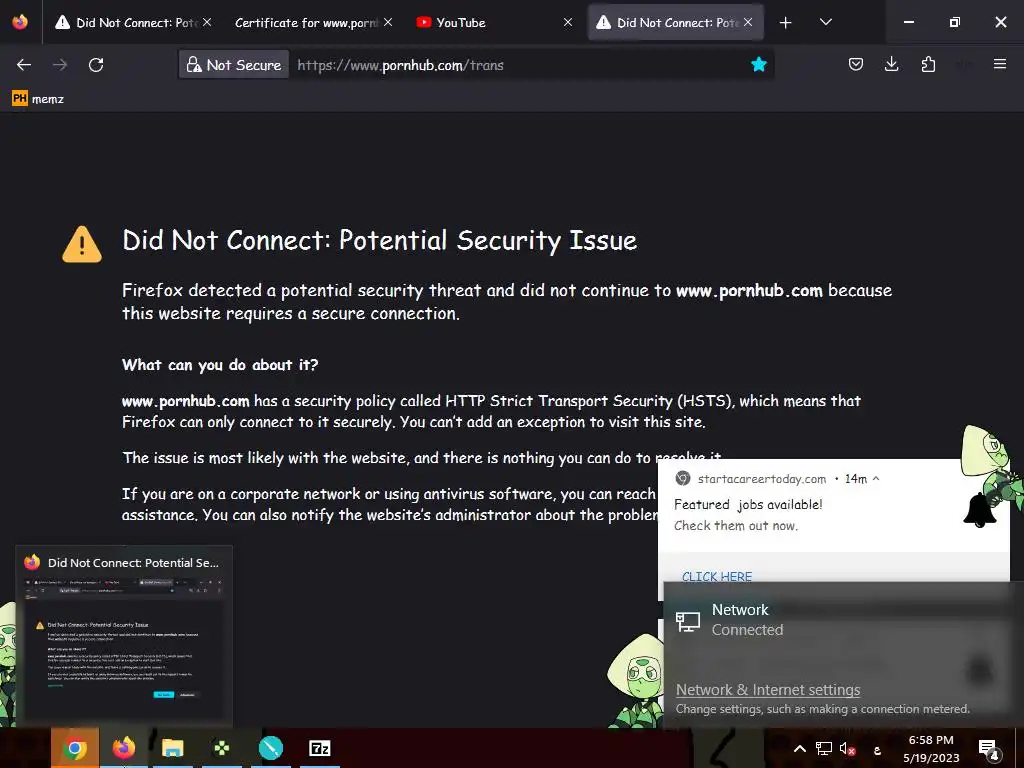Screen dimensions: 1024x768
Task: Click 'Featured jobs available!' notification text
Action: tap(748, 504)
